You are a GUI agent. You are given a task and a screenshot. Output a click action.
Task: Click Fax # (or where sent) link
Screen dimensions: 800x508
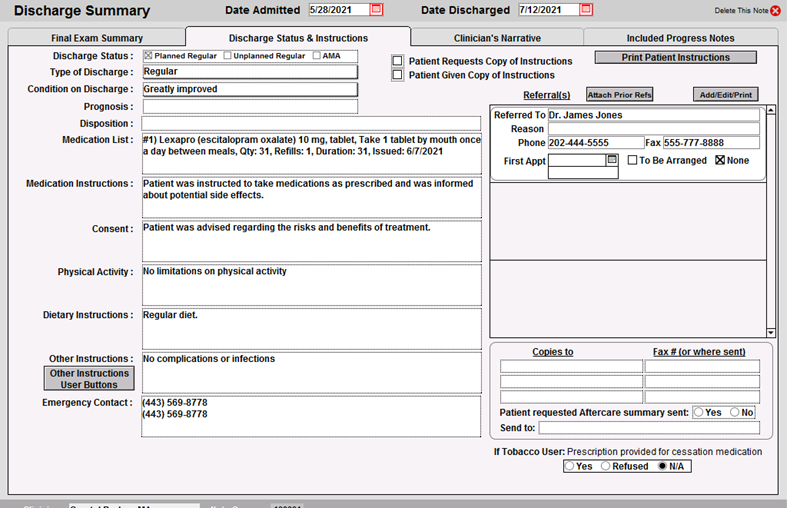pos(699,352)
